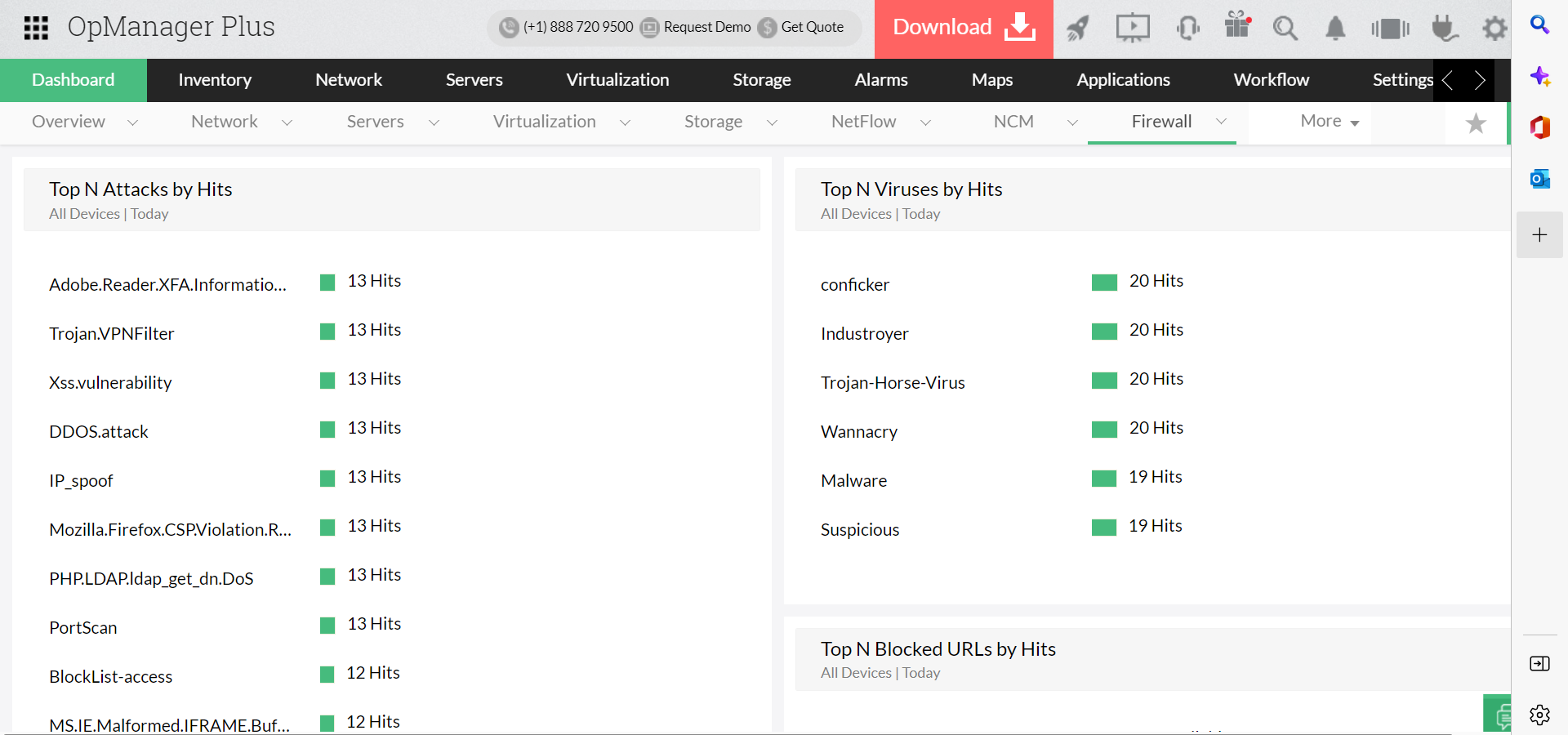Move main menu left with arrow
The image size is (1568, 735).
tap(1448, 80)
